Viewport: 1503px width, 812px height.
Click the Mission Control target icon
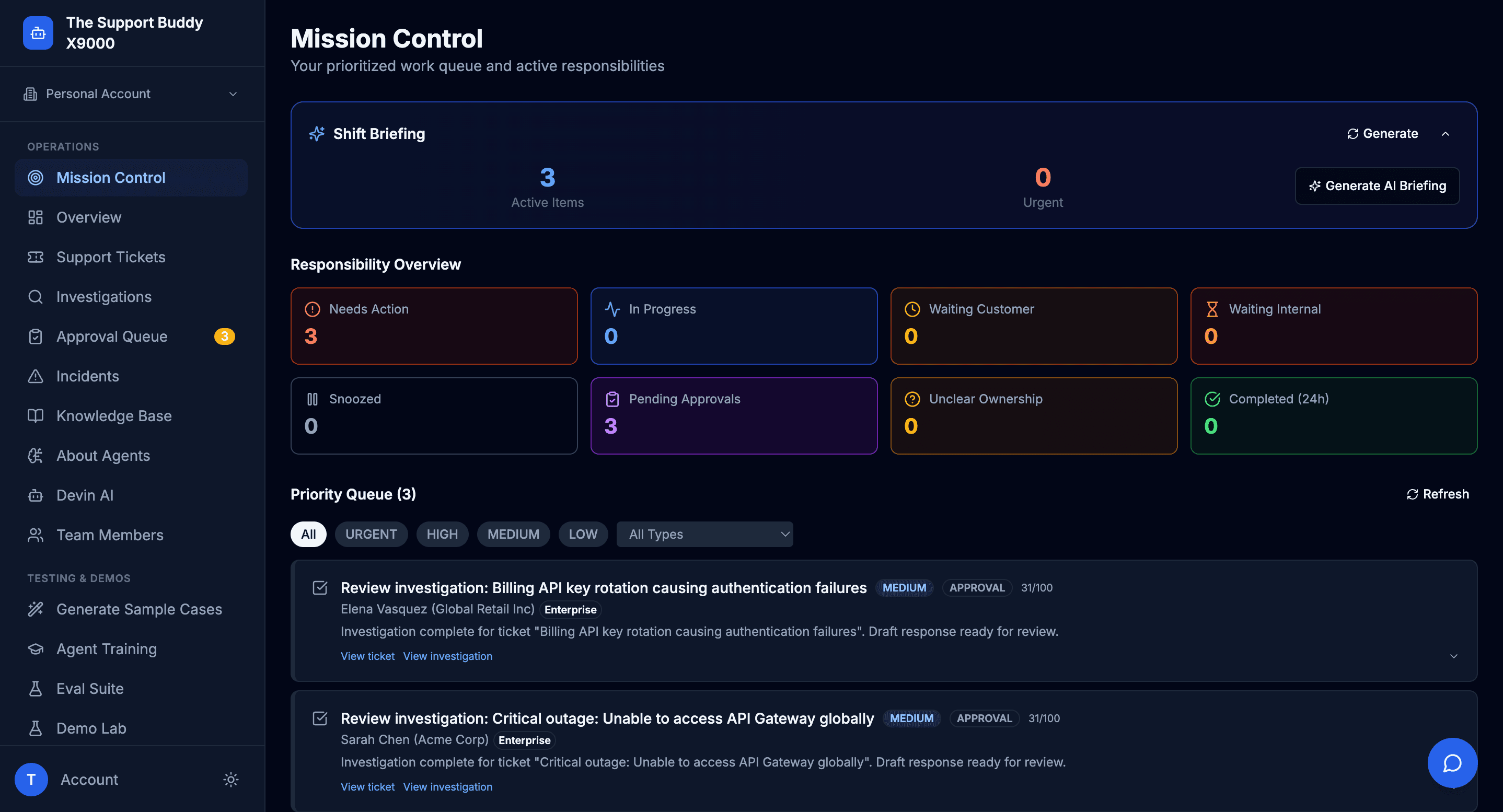point(36,177)
